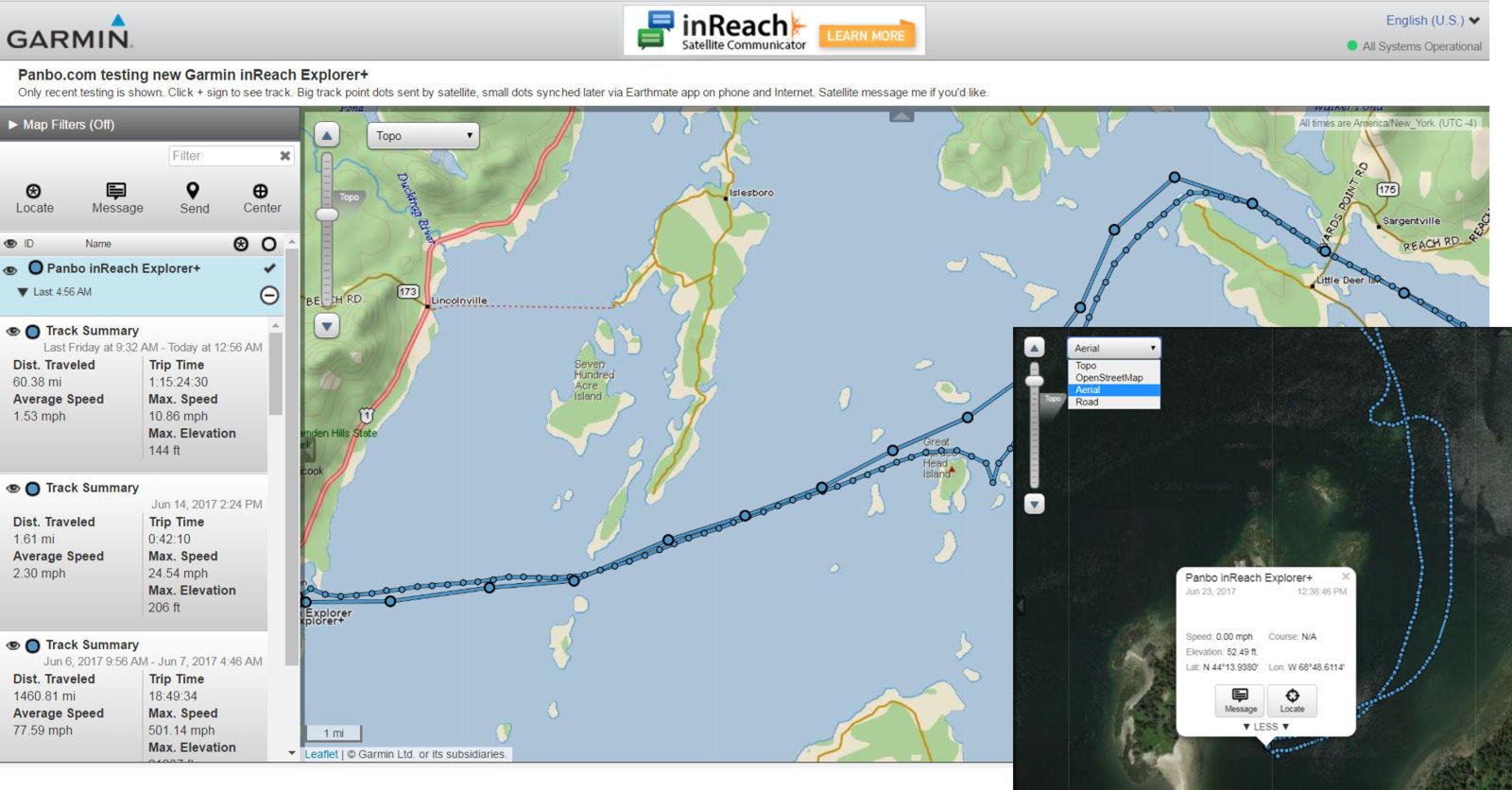The image size is (1512, 790).
Task: Click the map zoom-out down arrow button
Action: pyautogui.click(x=327, y=326)
